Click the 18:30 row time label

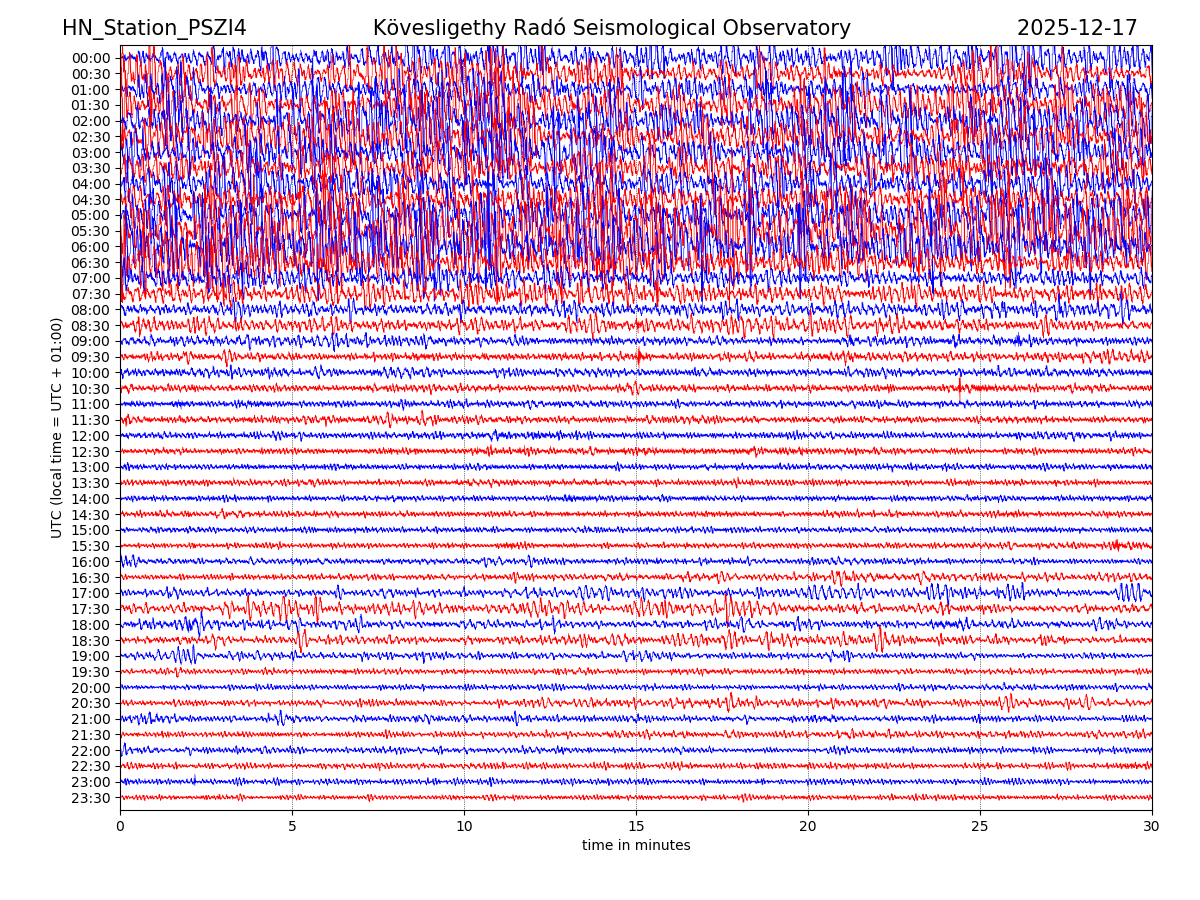coord(90,641)
